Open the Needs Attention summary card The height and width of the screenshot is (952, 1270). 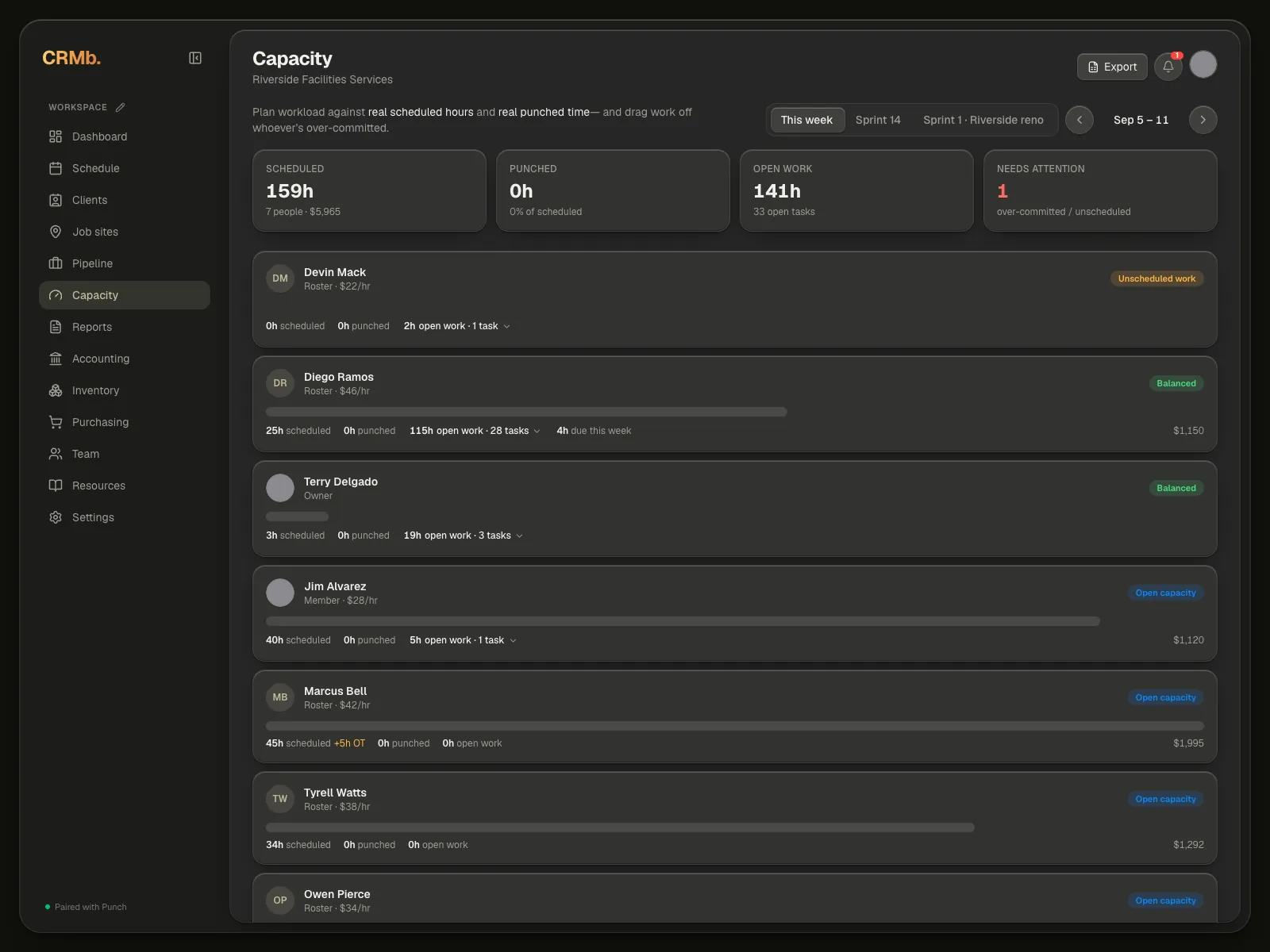(x=1100, y=190)
